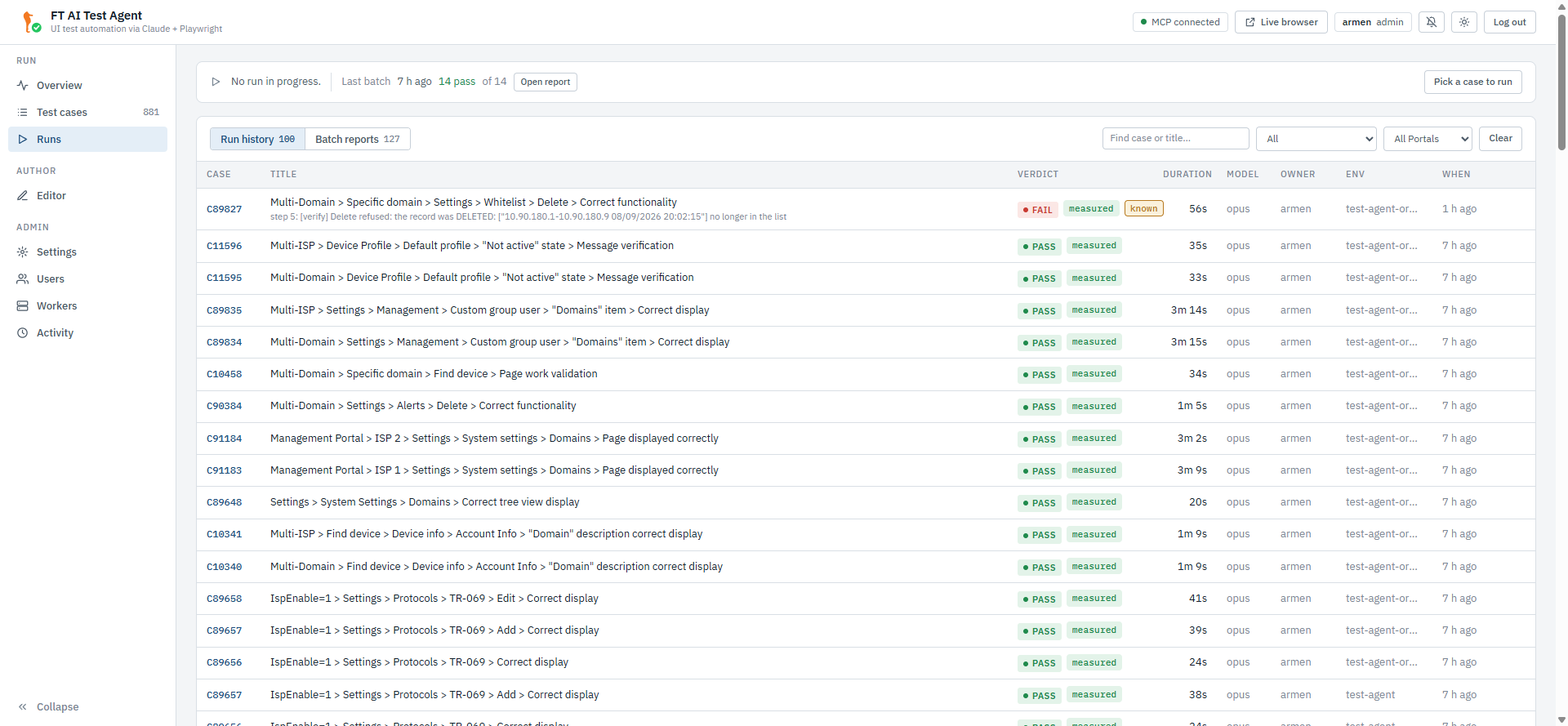1568x726 pixels.
Task: Open the Editor sidebar item
Action: point(88,196)
